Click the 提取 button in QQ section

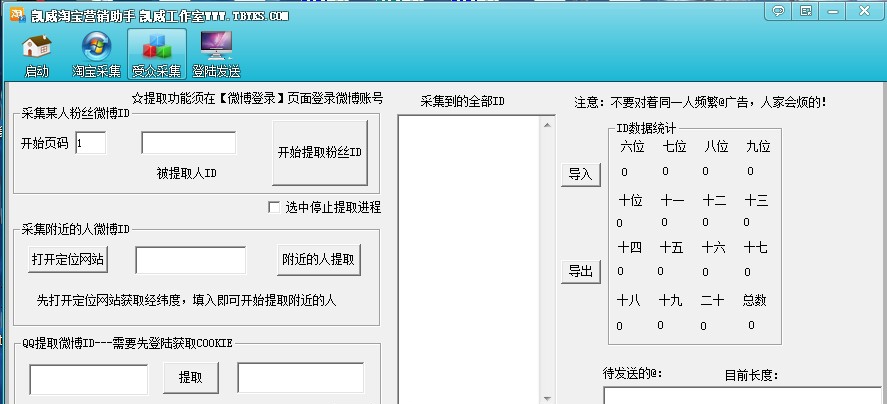(191, 378)
